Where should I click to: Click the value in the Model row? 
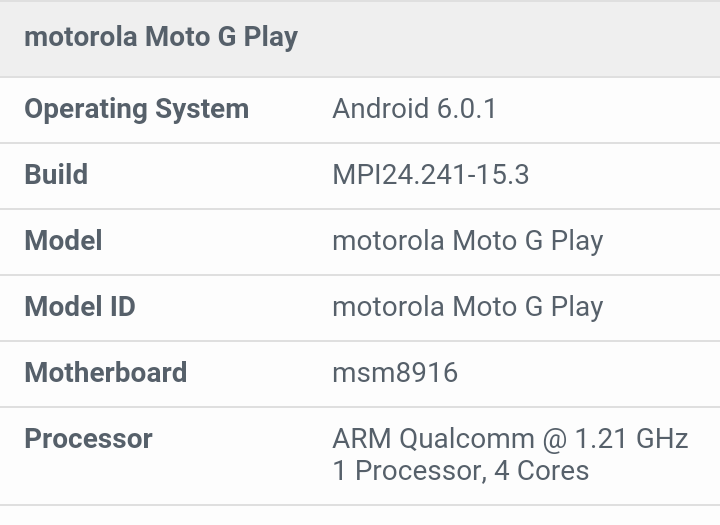[467, 241]
